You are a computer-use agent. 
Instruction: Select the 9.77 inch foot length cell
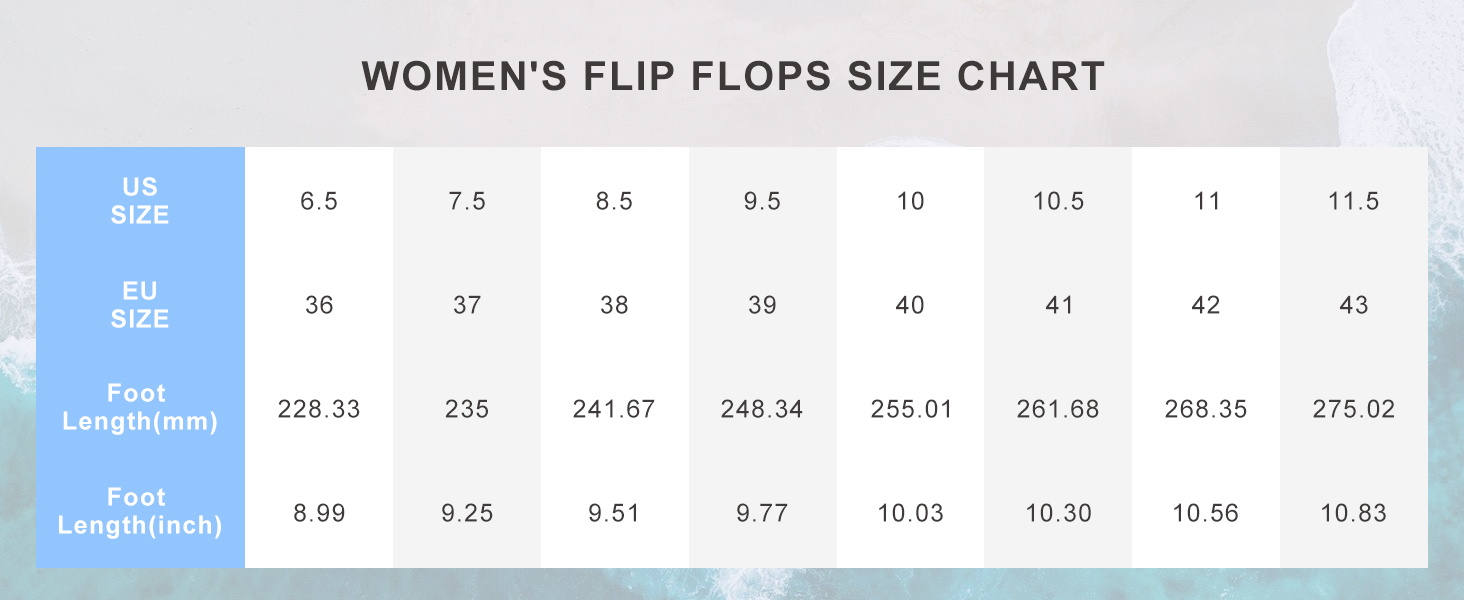(762, 513)
